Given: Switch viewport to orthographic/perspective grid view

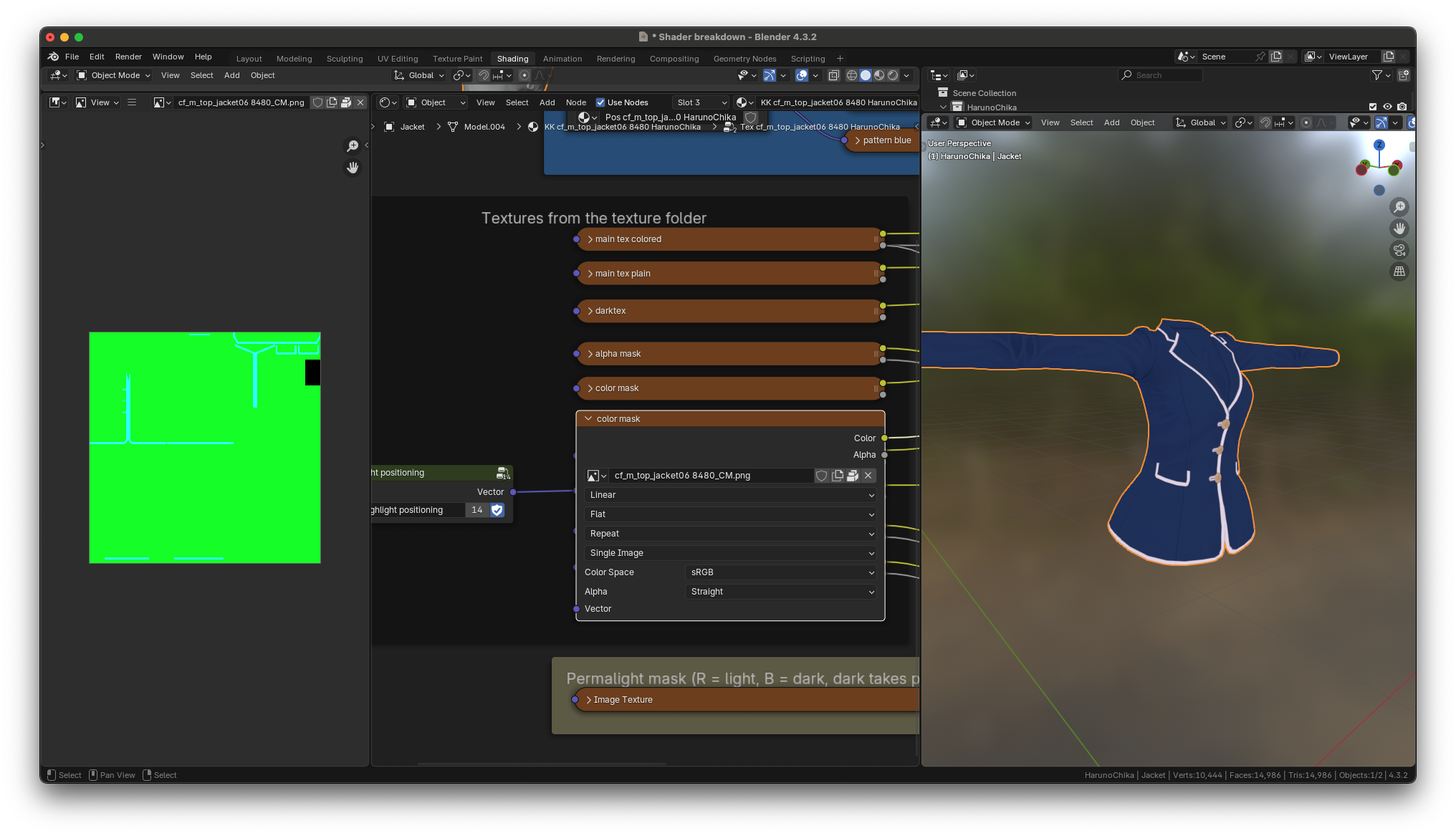Looking at the screenshot, I should (x=1399, y=272).
